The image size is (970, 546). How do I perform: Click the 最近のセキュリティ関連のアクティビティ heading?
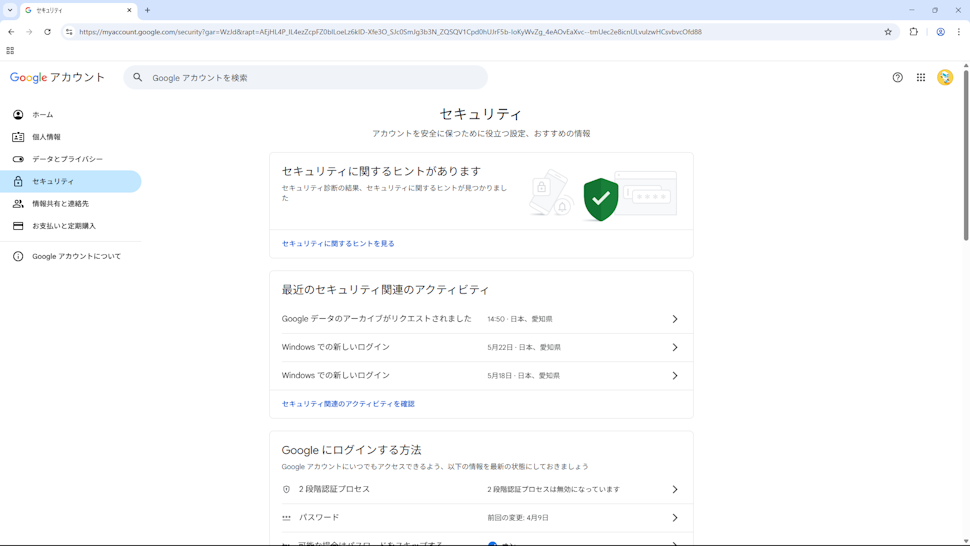385,289
